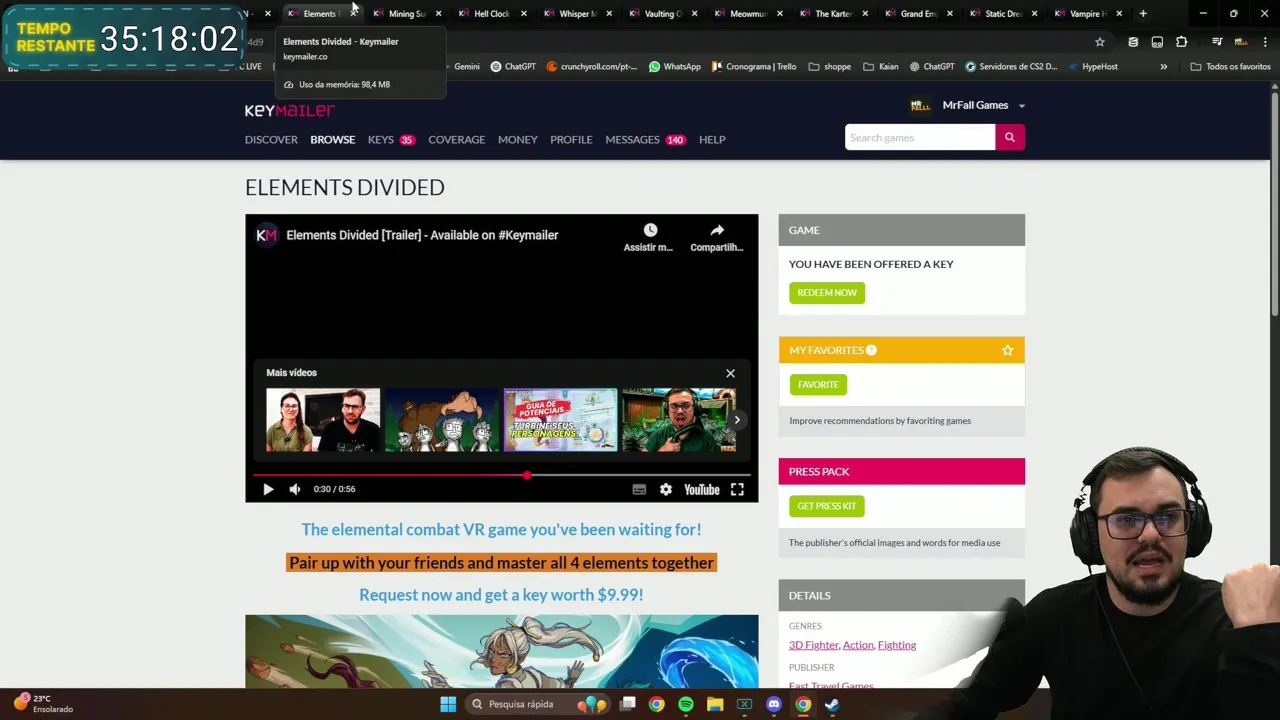This screenshot has height=720, width=1280.
Task: Click the Redeem Now button
Action: tap(827, 293)
